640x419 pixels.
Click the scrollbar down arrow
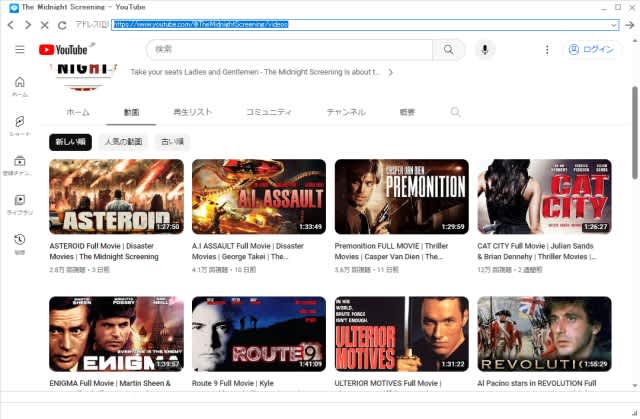635,385
